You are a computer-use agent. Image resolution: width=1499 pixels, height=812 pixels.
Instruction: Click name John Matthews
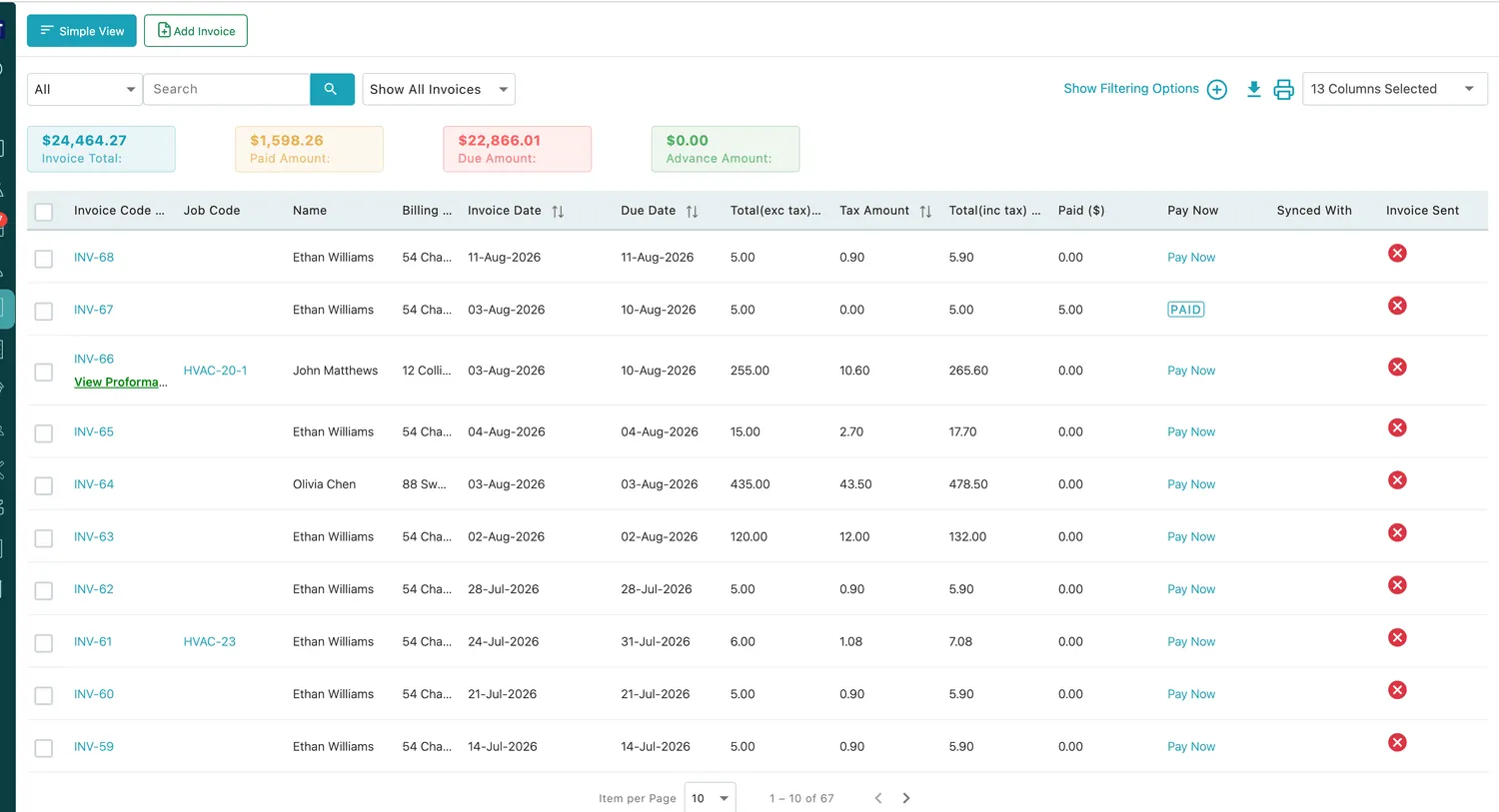[x=335, y=371]
